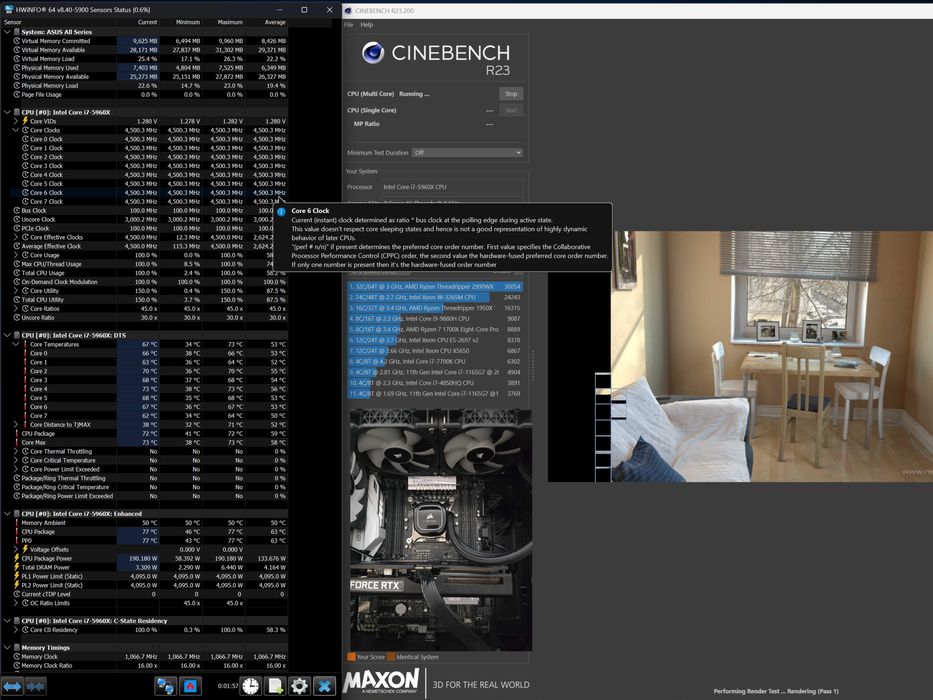Stop the CPU Multi Core test
Image resolution: width=933 pixels, height=700 pixels.
[511, 93]
